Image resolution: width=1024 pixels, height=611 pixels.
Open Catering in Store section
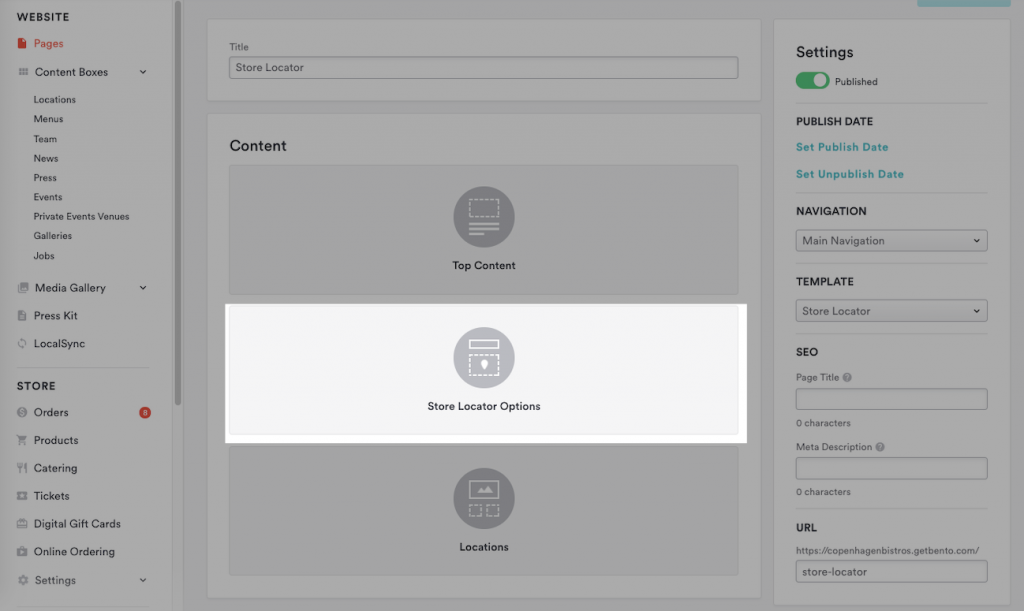click(56, 468)
